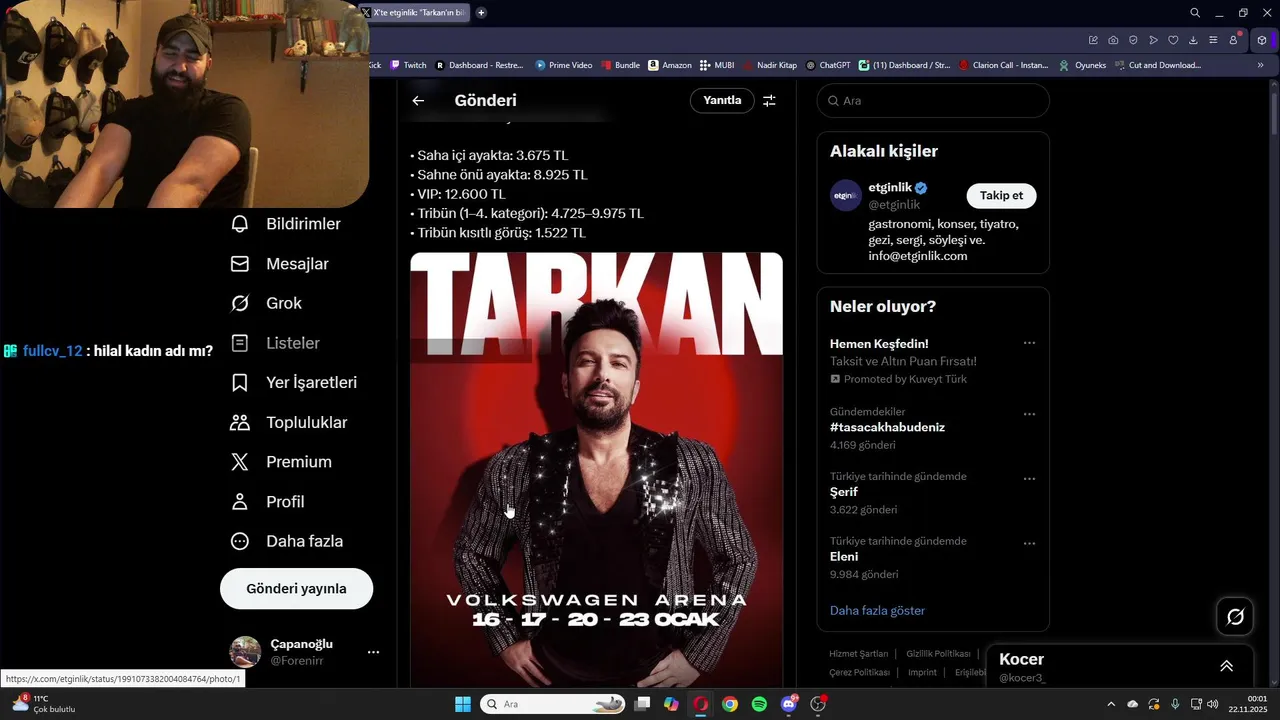Open Discord from the taskbar

point(789,704)
